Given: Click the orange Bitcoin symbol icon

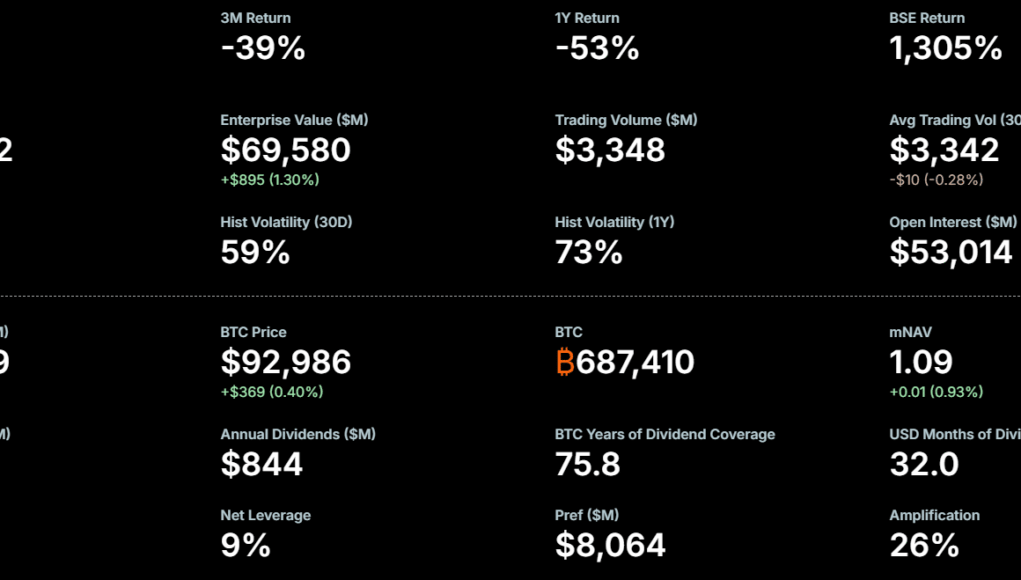Looking at the screenshot, I should point(565,362).
